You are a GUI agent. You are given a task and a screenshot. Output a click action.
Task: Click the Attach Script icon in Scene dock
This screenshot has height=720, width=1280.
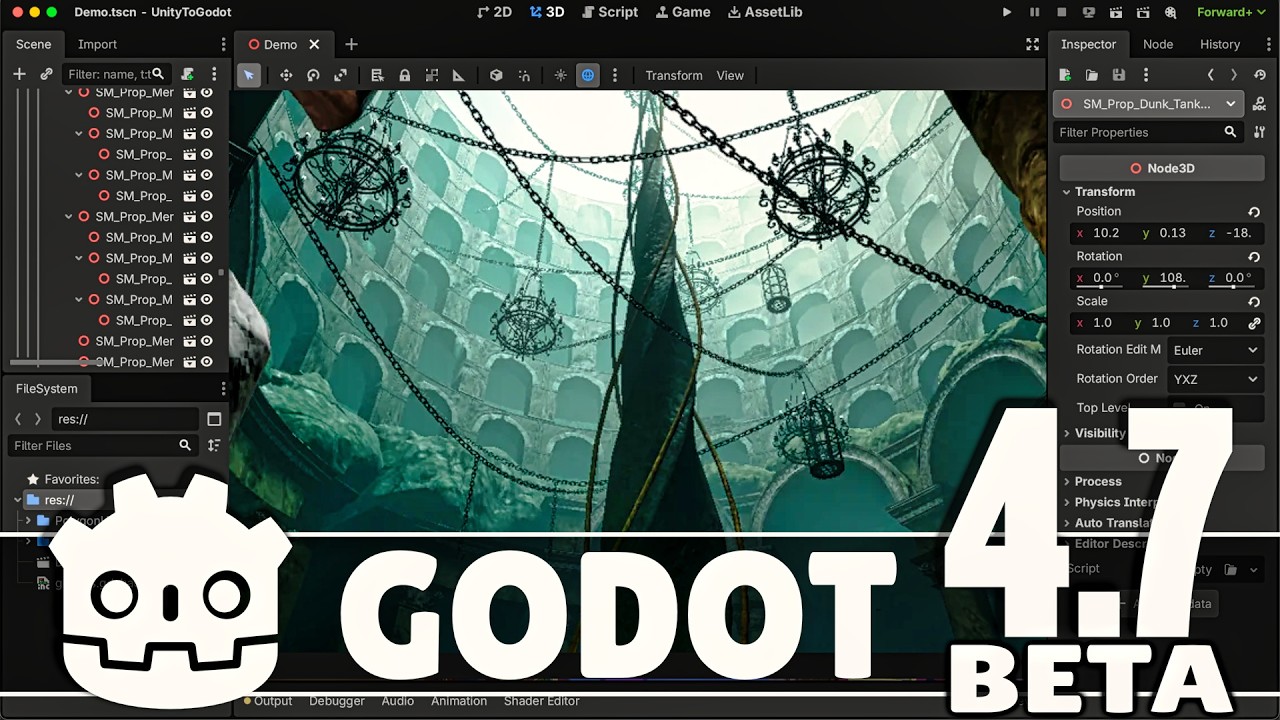click(x=187, y=74)
